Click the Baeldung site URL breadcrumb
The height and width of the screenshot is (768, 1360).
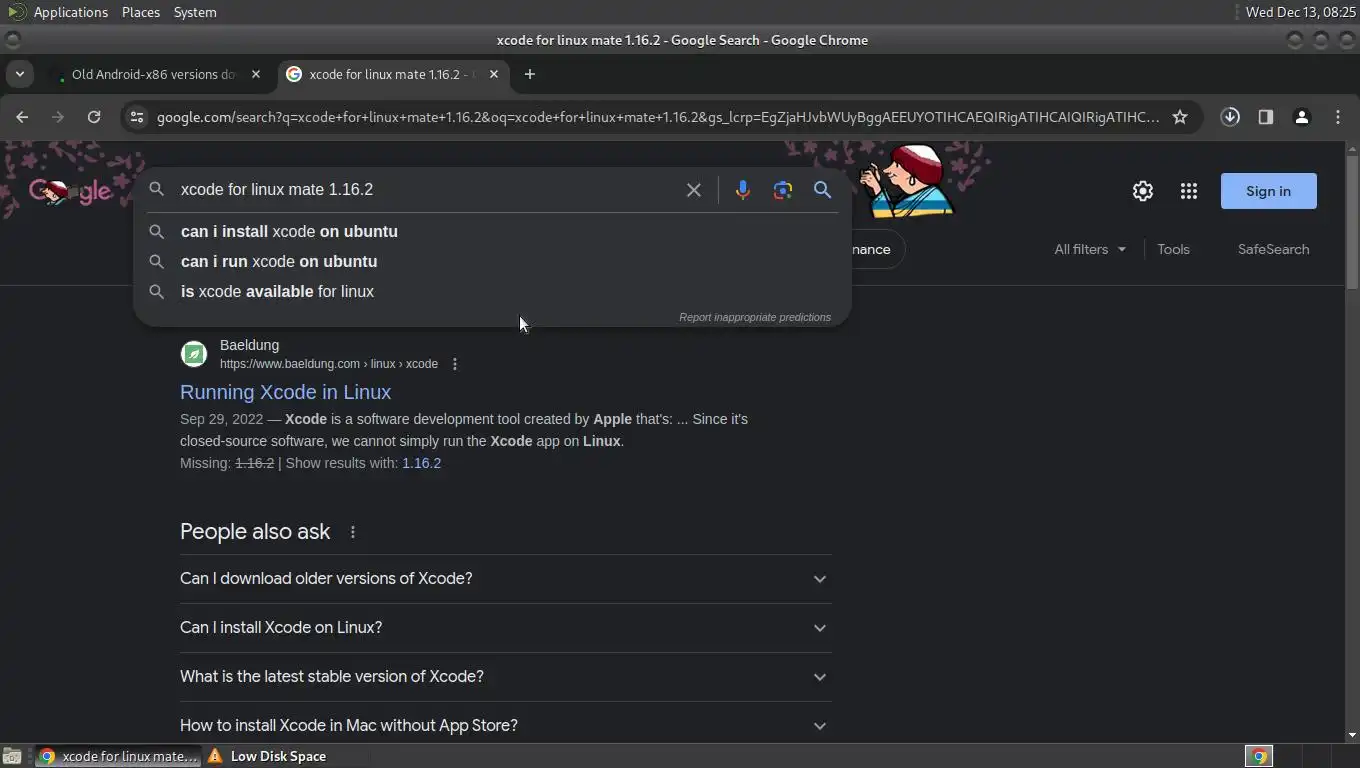(x=329, y=364)
